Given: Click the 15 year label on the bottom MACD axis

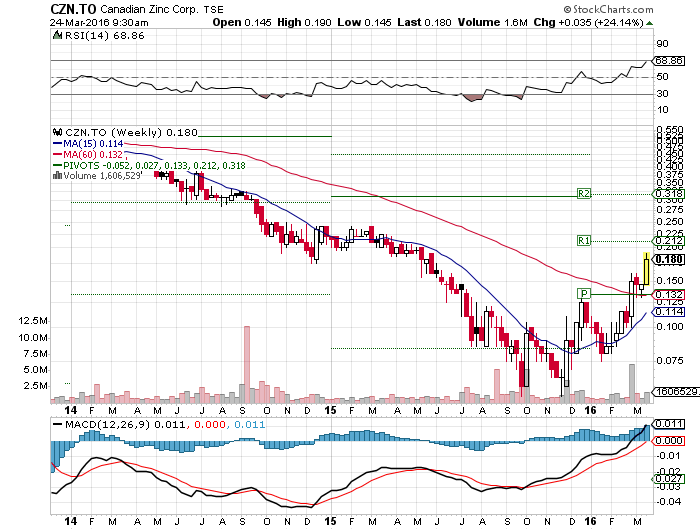Looking at the screenshot, I should click(x=330, y=521).
